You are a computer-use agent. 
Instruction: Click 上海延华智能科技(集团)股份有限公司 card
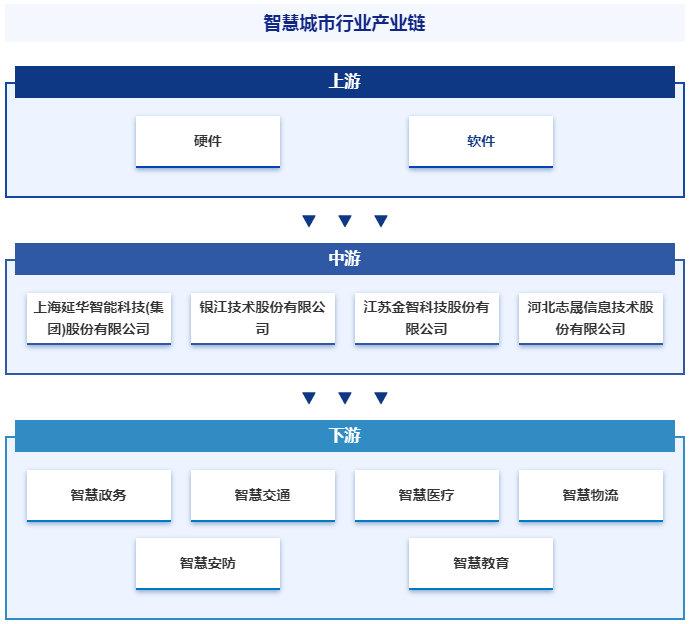coord(99,318)
